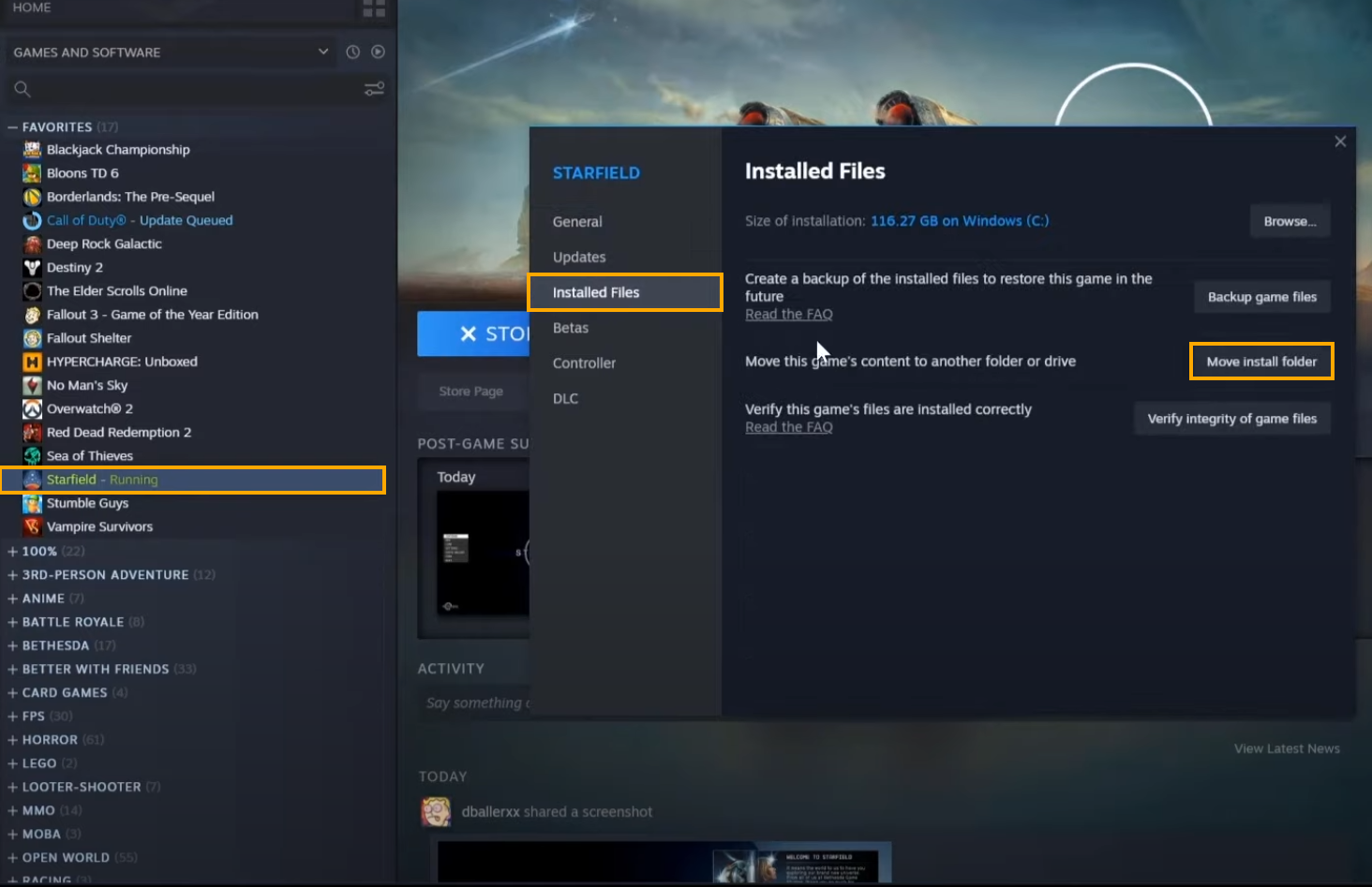The height and width of the screenshot is (887, 1372).
Task: Open the Today post-game screenshot thumbnail
Action: point(483,554)
